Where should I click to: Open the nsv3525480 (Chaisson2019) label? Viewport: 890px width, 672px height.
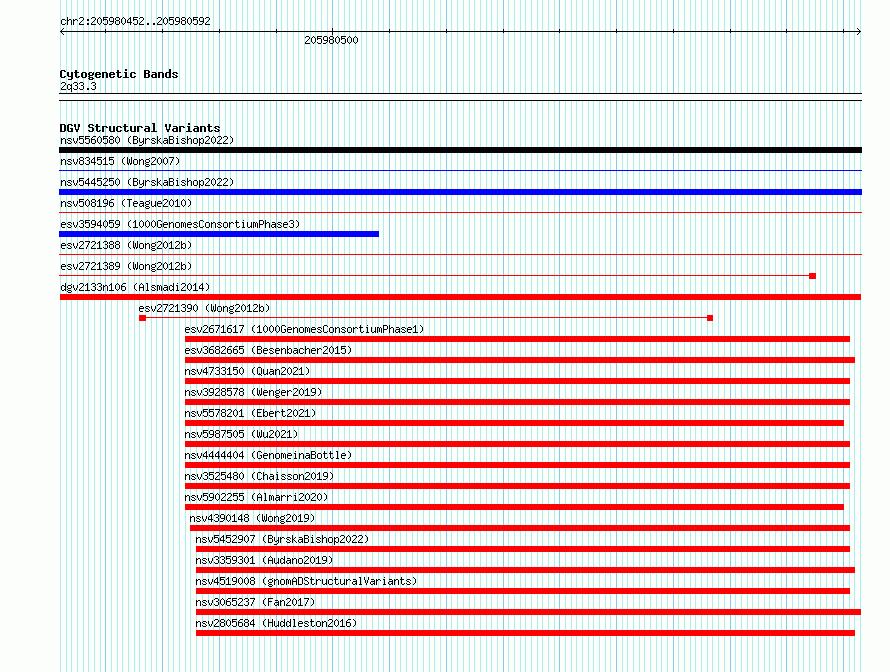point(259,476)
